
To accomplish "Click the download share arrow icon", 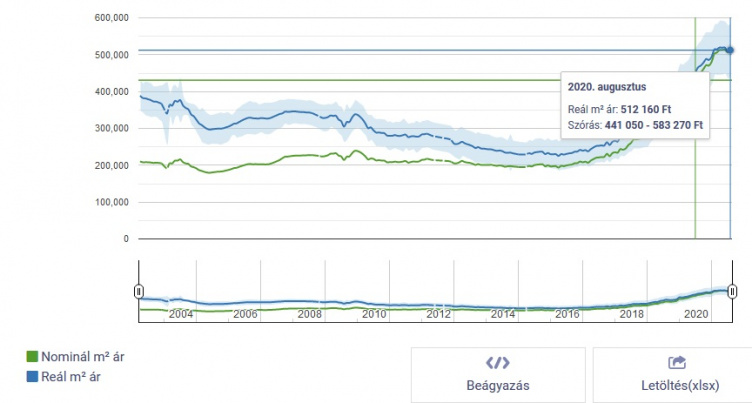I will click(x=677, y=363).
